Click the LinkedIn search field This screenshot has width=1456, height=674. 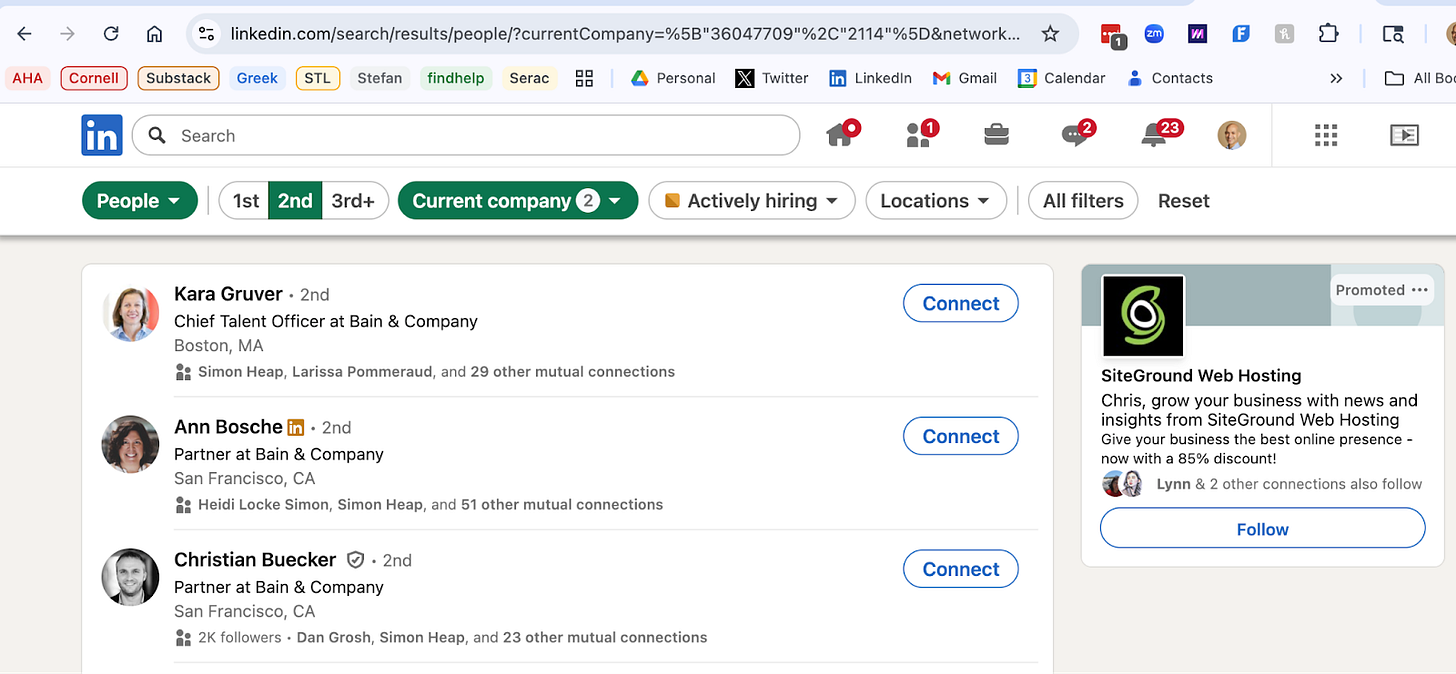point(466,136)
